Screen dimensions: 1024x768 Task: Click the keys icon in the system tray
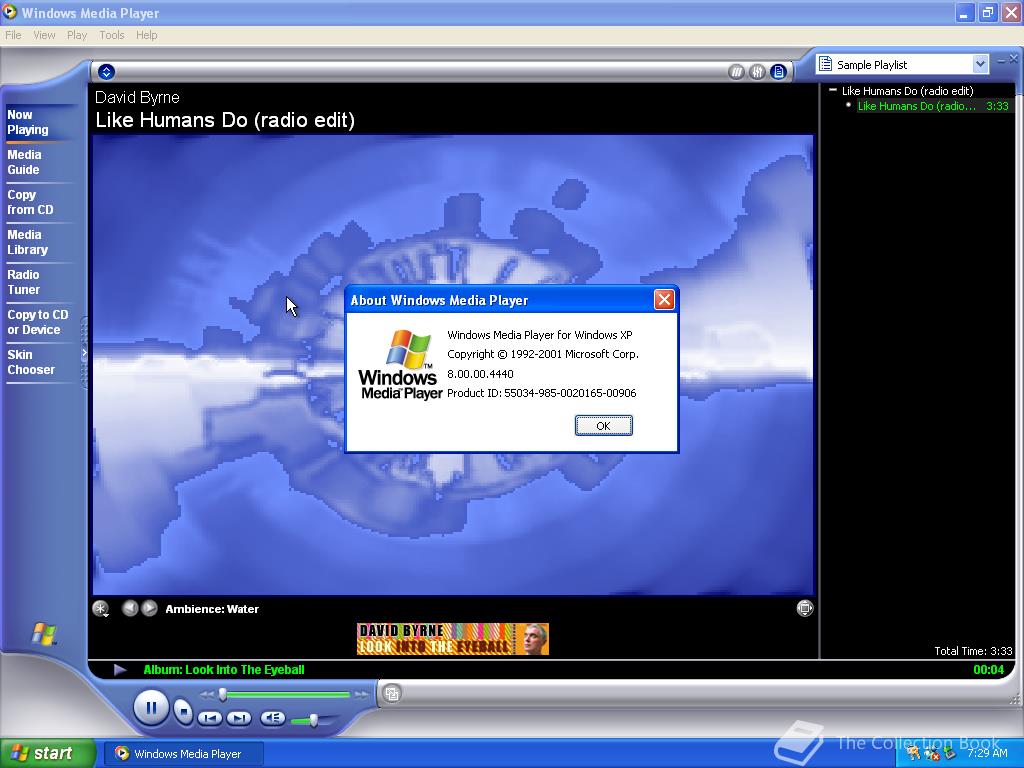tap(913, 753)
